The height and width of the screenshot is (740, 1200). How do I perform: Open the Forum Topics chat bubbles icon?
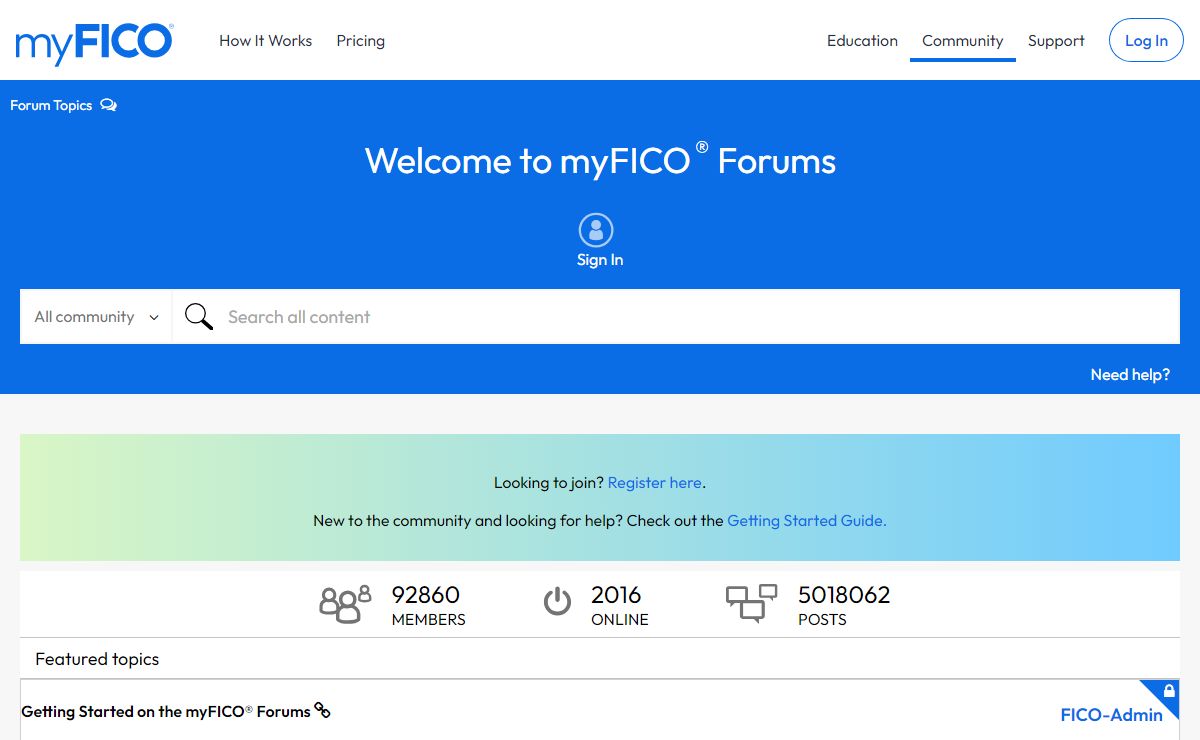coord(108,105)
